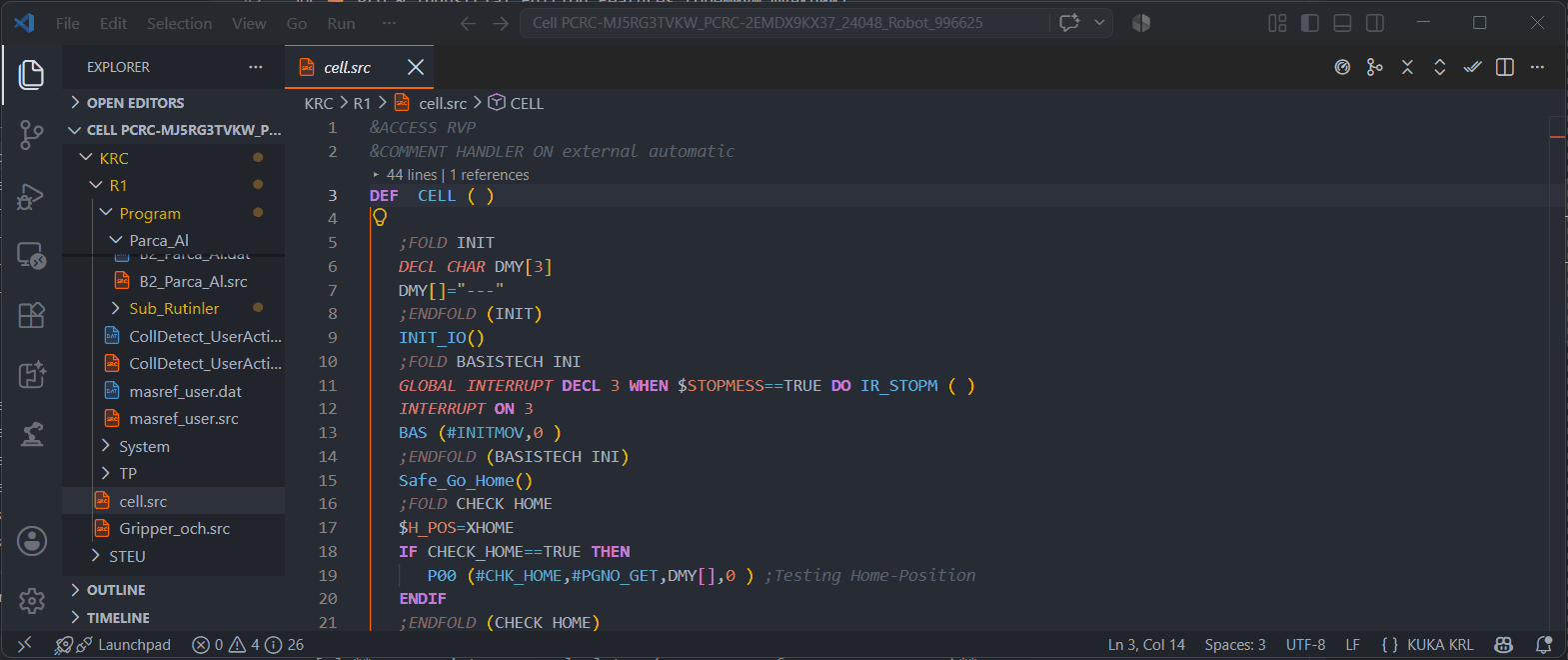Open the chat dropdown arrow in title bar
The height and width of the screenshot is (660, 1568).
click(x=1099, y=23)
